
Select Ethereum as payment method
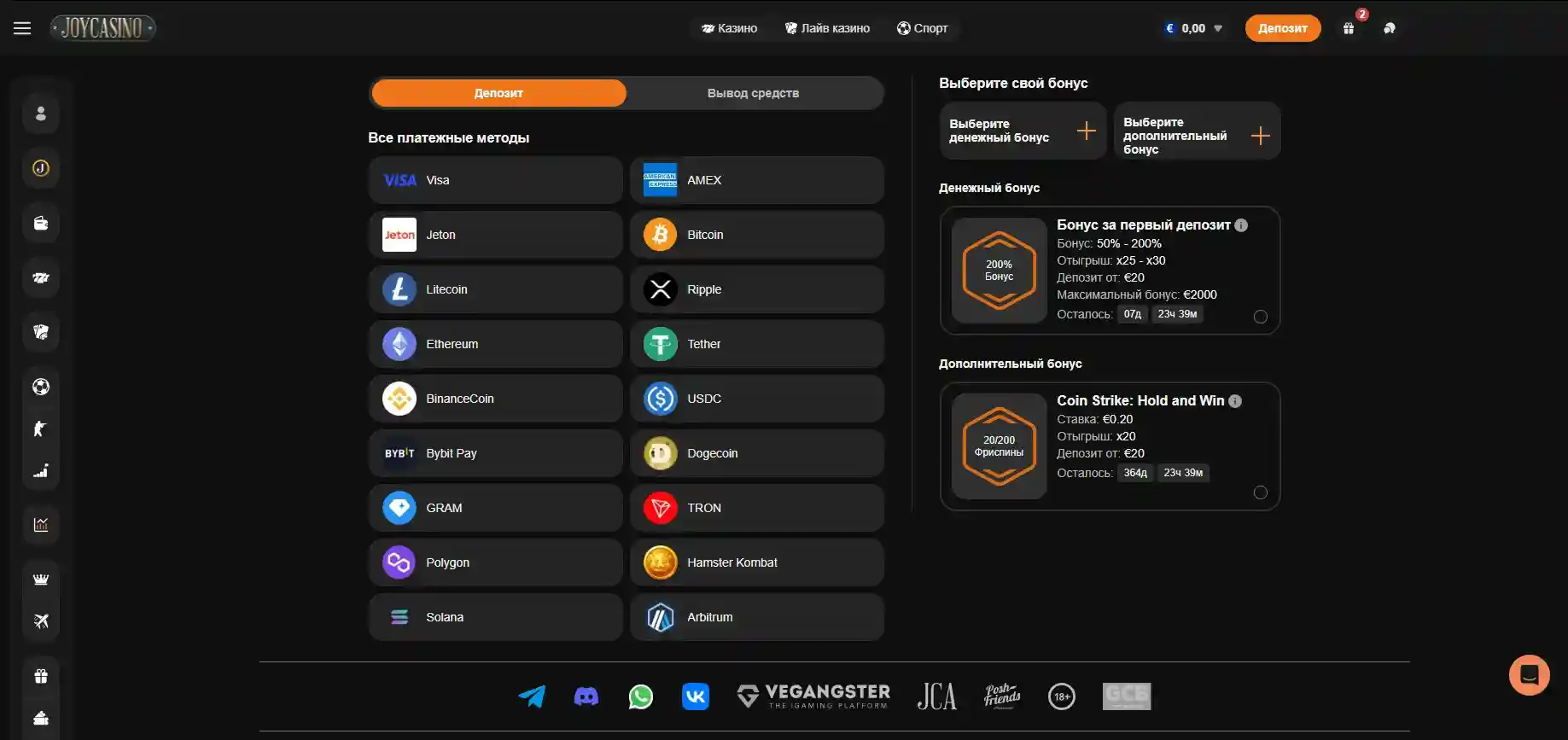point(496,344)
